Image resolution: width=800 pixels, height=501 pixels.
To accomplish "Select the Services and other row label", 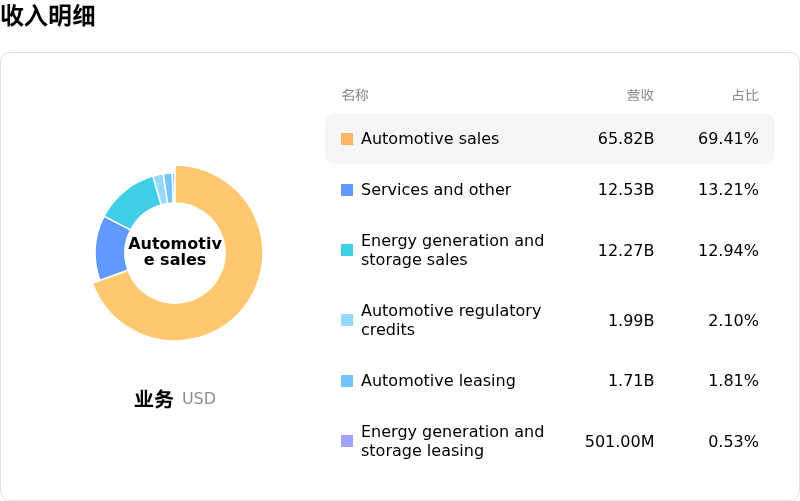I will coord(436,190).
